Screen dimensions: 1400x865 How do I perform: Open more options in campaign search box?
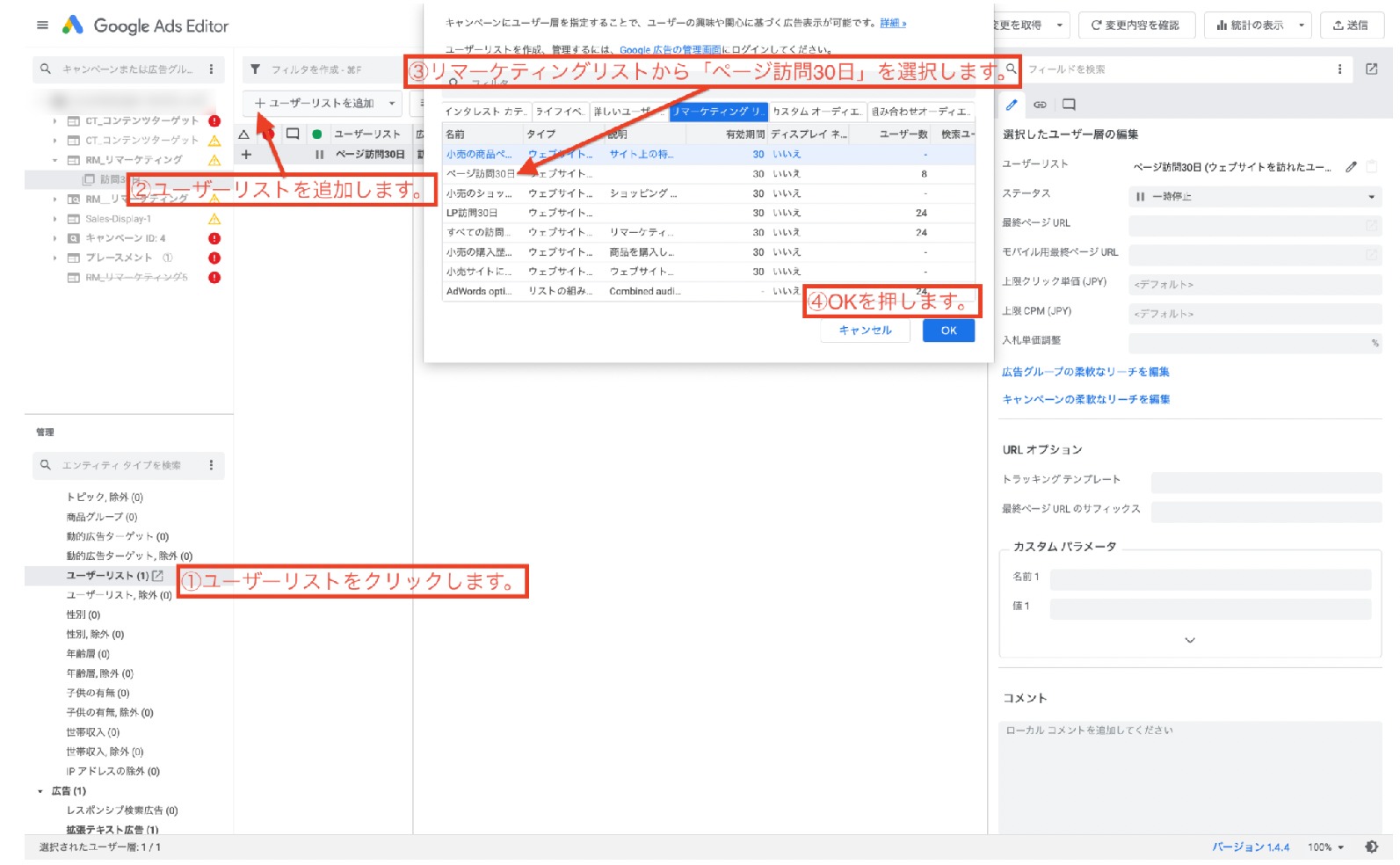click(x=211, y=69)
